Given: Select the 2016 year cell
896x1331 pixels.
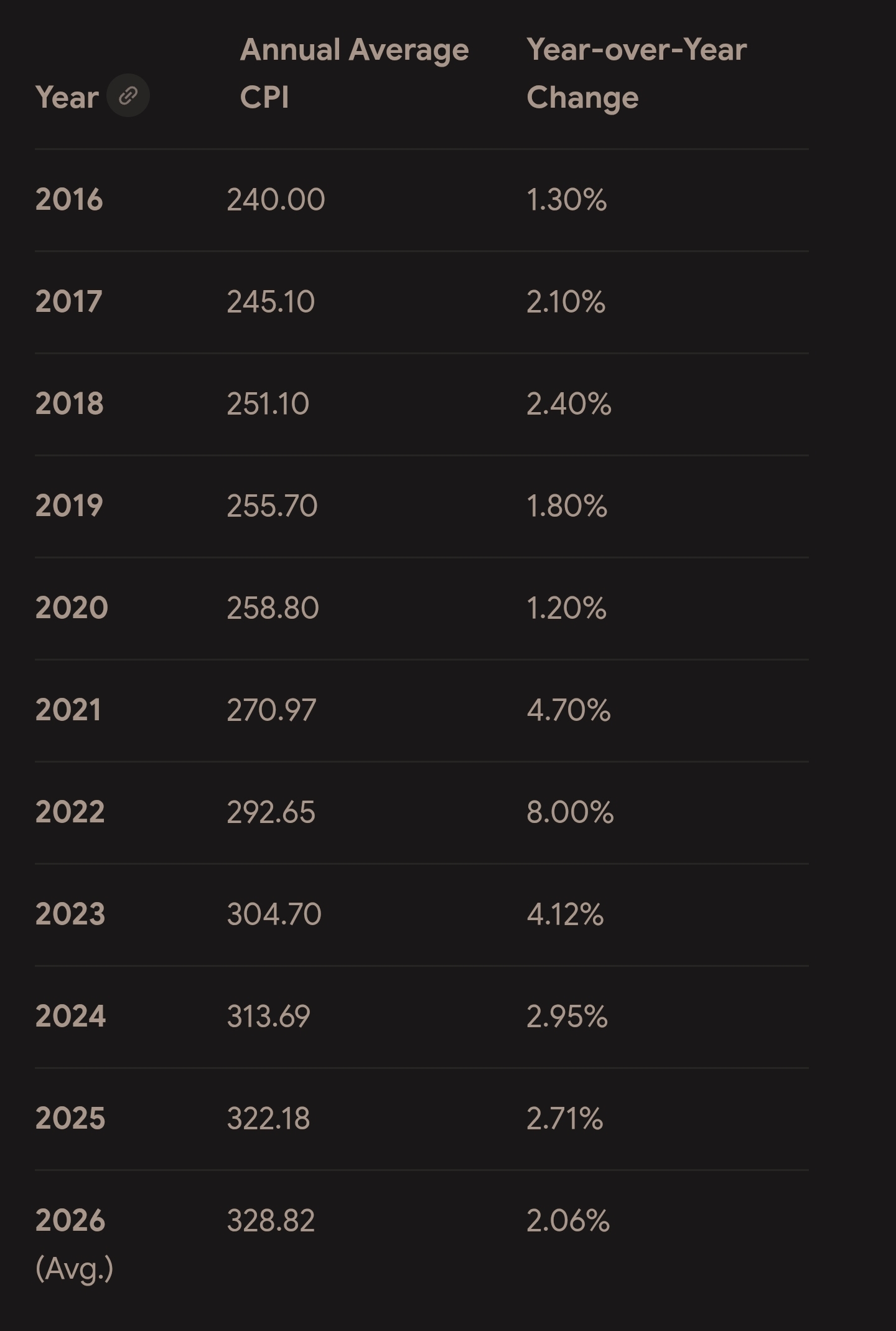Looking at the screenshot, I should click(x=69, y=200).
